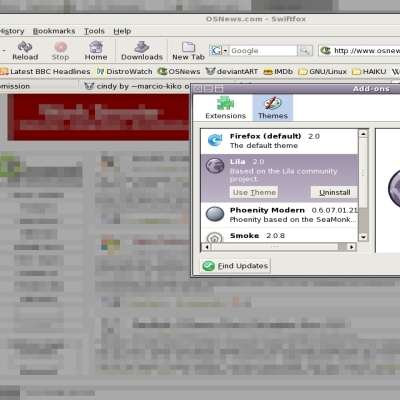Click the OSNews site icon in URL bar
Viewport: 400px width, 400px height.
click(x=325, y=51)
